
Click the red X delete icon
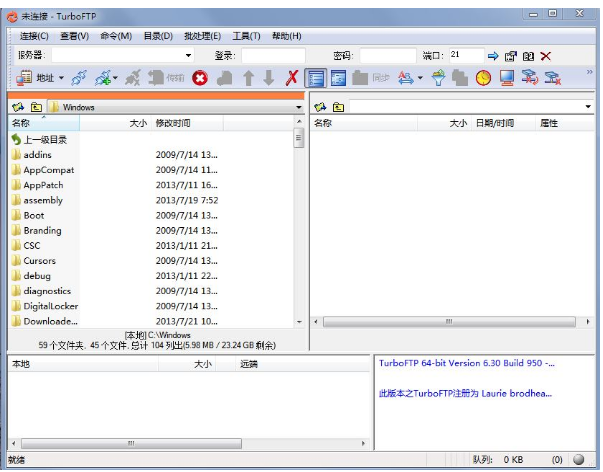[x=292, y=78]
